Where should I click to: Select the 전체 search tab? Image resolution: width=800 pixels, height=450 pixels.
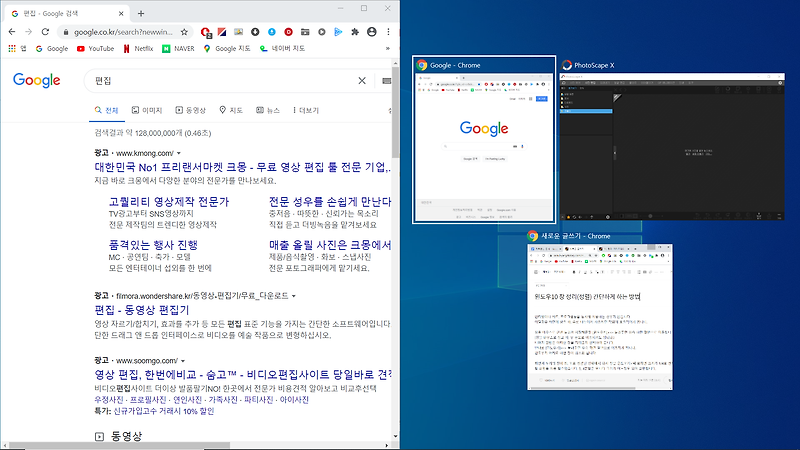(107, 110)
